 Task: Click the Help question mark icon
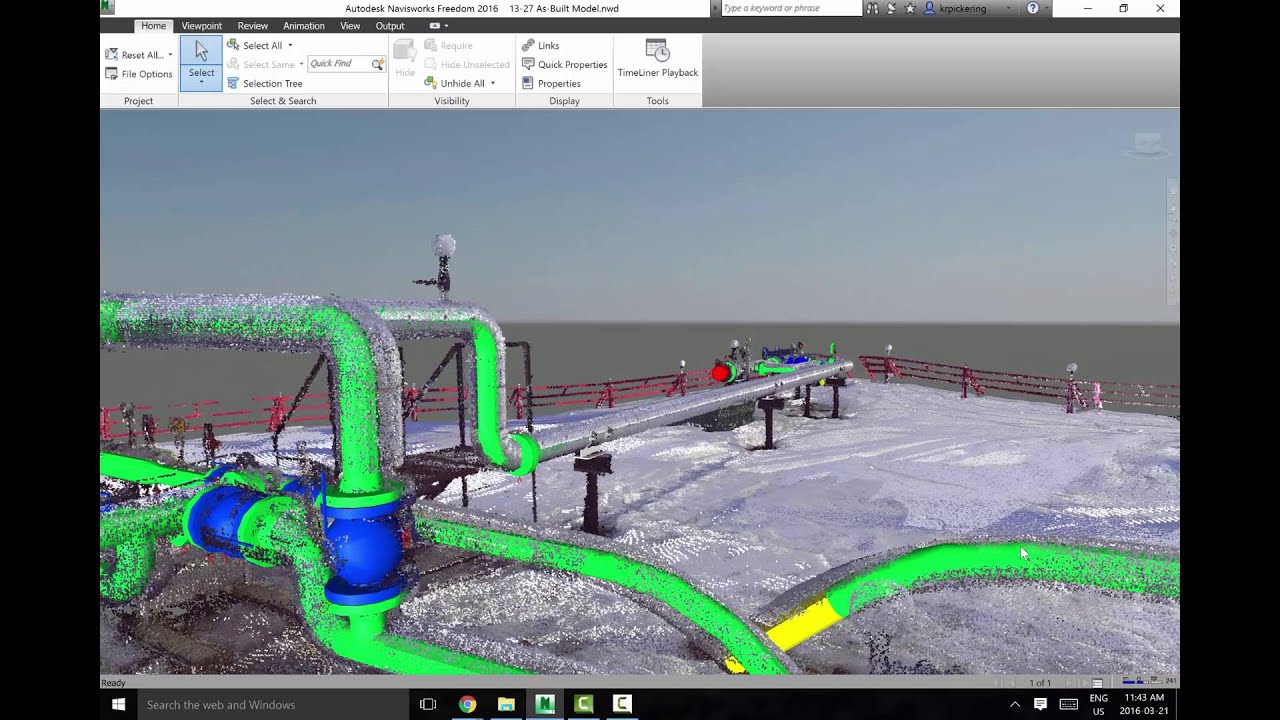click(x=1033, y=8)
